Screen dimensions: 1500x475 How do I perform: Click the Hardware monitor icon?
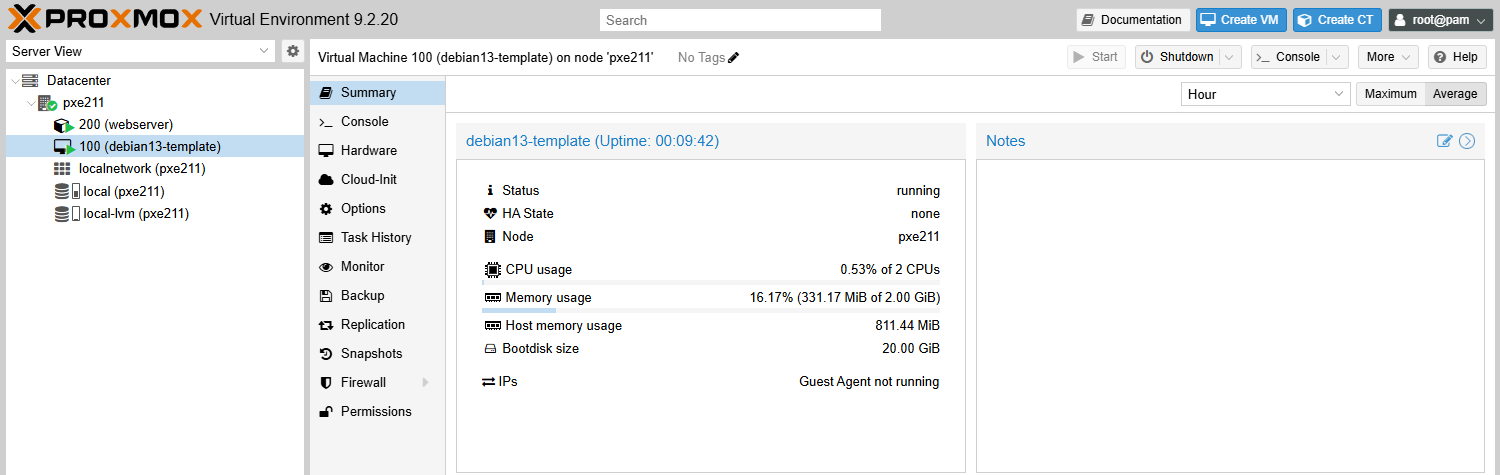(325, 150)
